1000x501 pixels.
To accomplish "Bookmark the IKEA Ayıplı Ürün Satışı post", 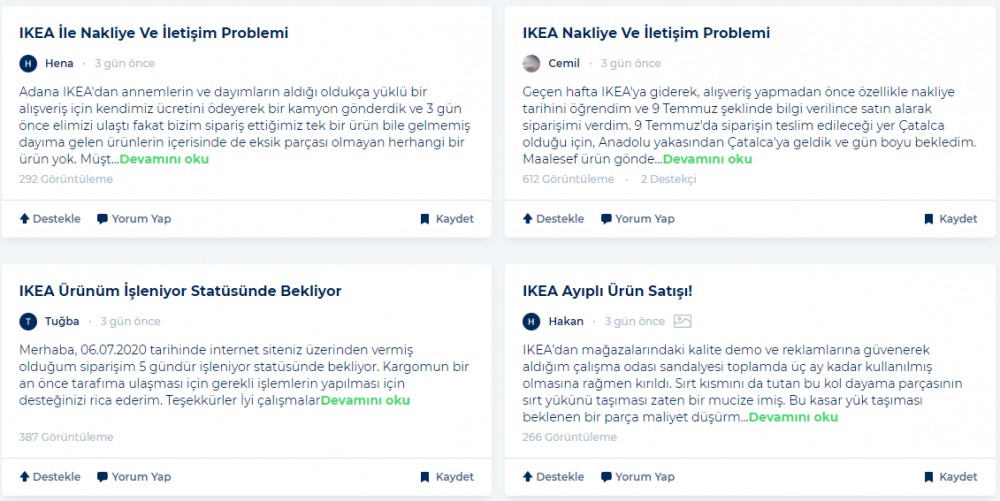I will pos(950,477).
